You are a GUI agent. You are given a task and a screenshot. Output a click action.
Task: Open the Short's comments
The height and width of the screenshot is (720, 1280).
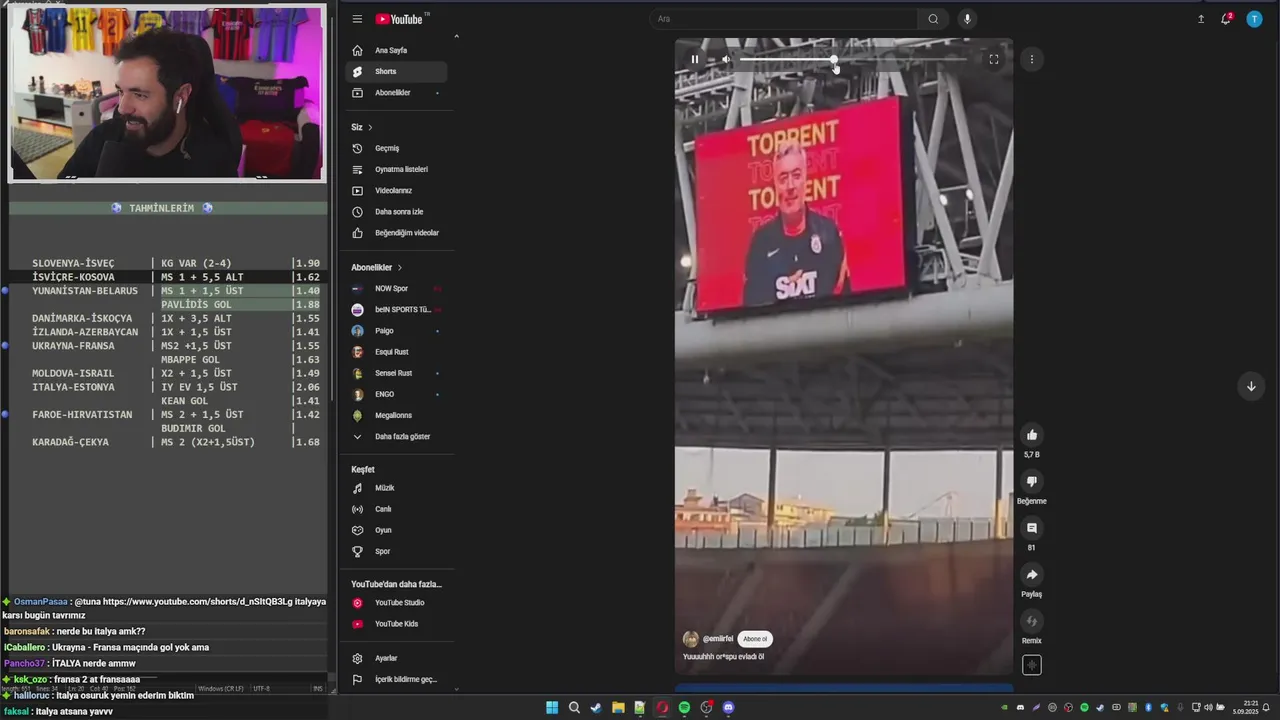[1032, 528]
